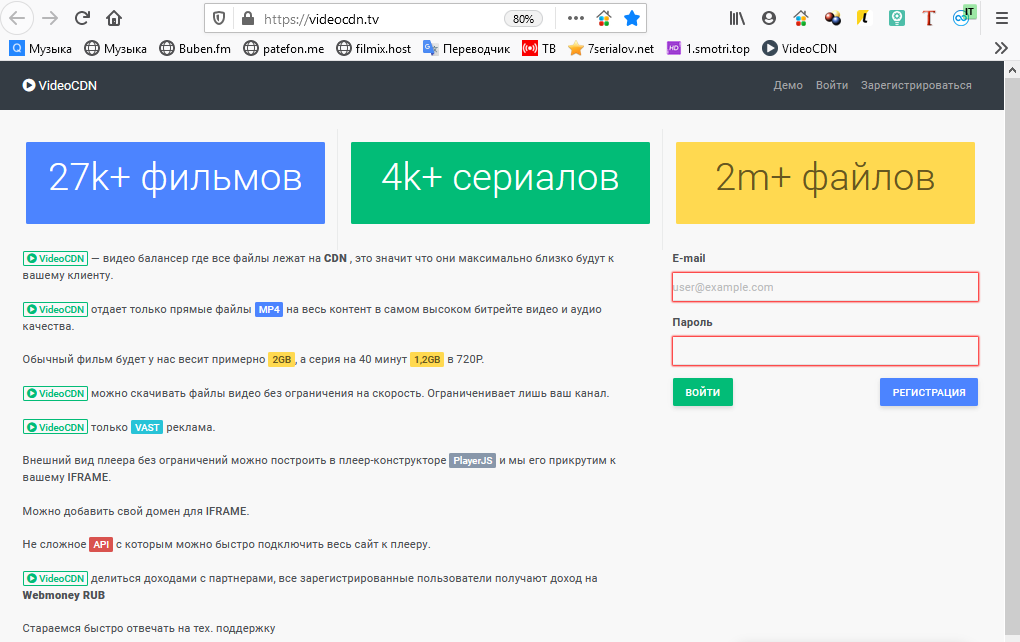Image resolution: width=1020 pixels, height=642 pixels.
Task: Click the Firefox account avatar icon
Action: tap(768, 18)
